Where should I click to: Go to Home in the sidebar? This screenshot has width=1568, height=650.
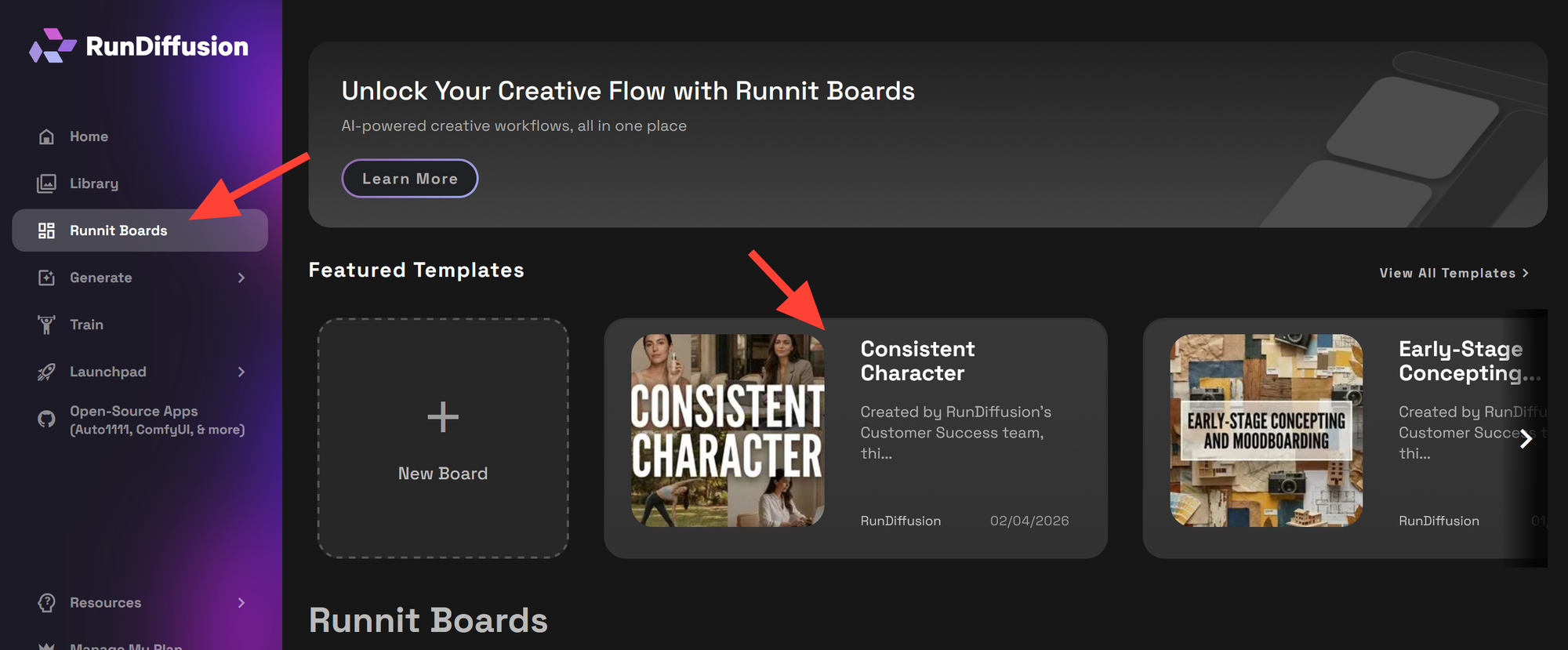click(x=140, y=136)
